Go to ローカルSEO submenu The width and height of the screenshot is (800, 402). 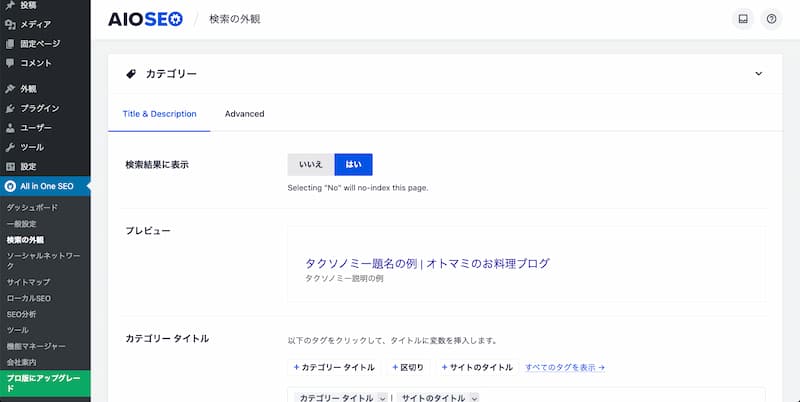coord(29,298)
